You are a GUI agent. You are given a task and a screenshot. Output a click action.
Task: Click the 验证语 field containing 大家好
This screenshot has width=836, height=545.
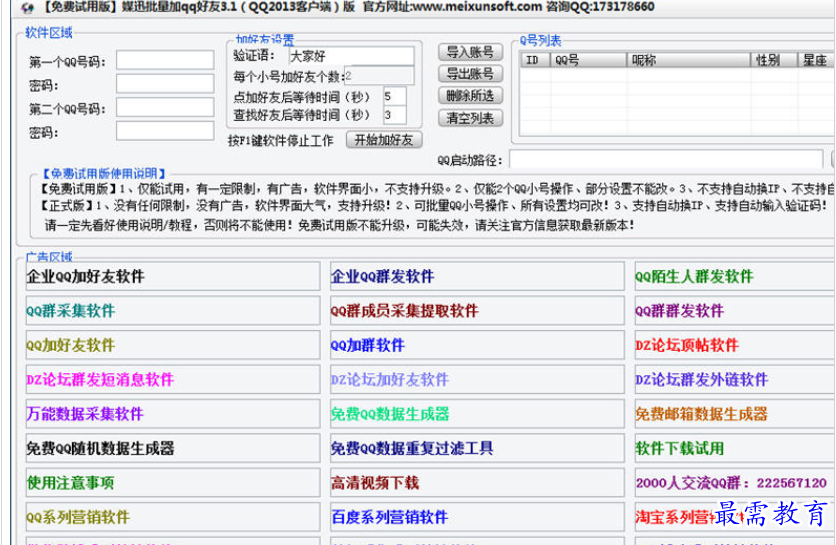(351, 56)
